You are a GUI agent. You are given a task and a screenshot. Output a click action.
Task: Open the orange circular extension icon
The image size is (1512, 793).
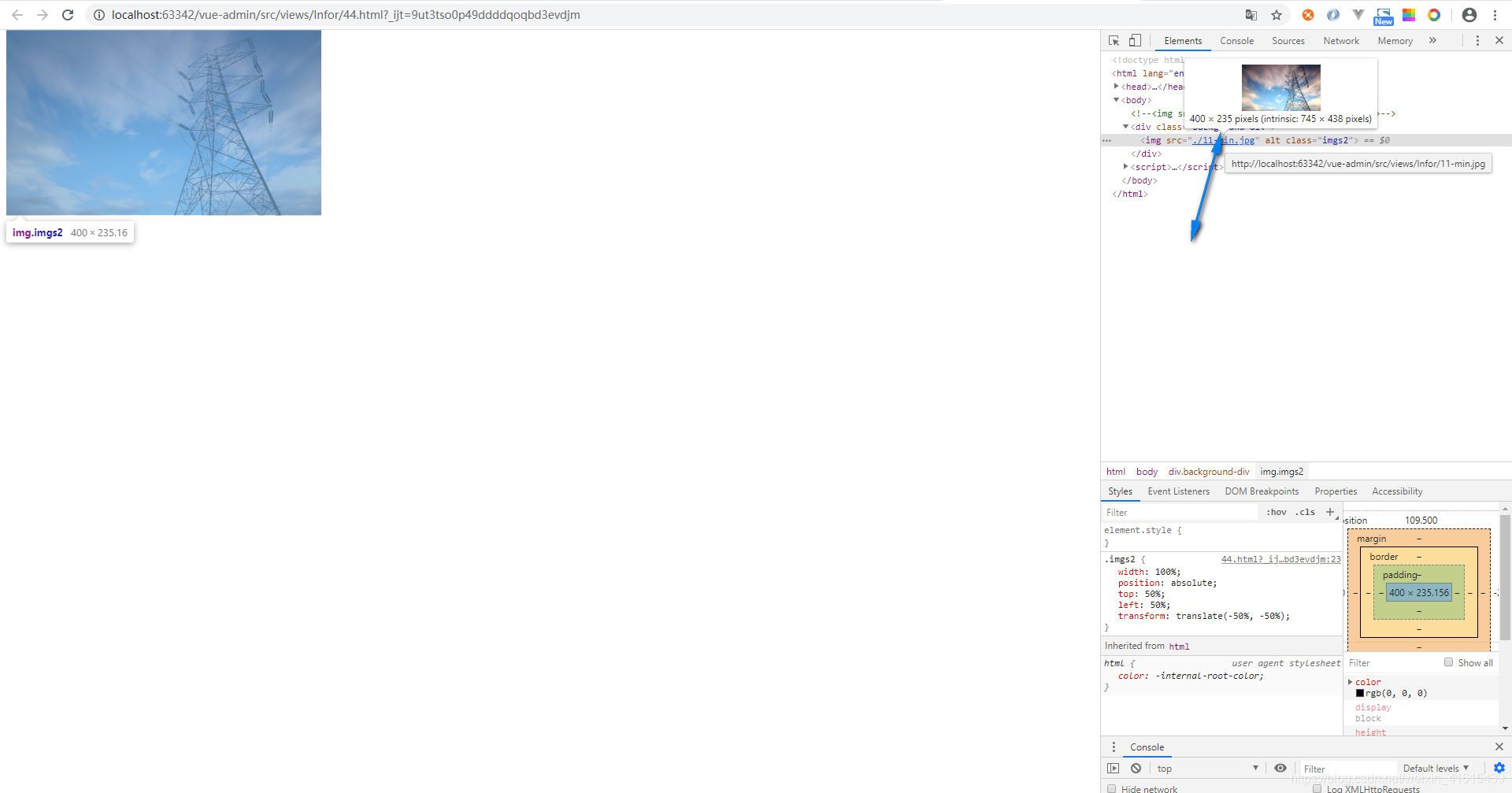pos(1308,15)
